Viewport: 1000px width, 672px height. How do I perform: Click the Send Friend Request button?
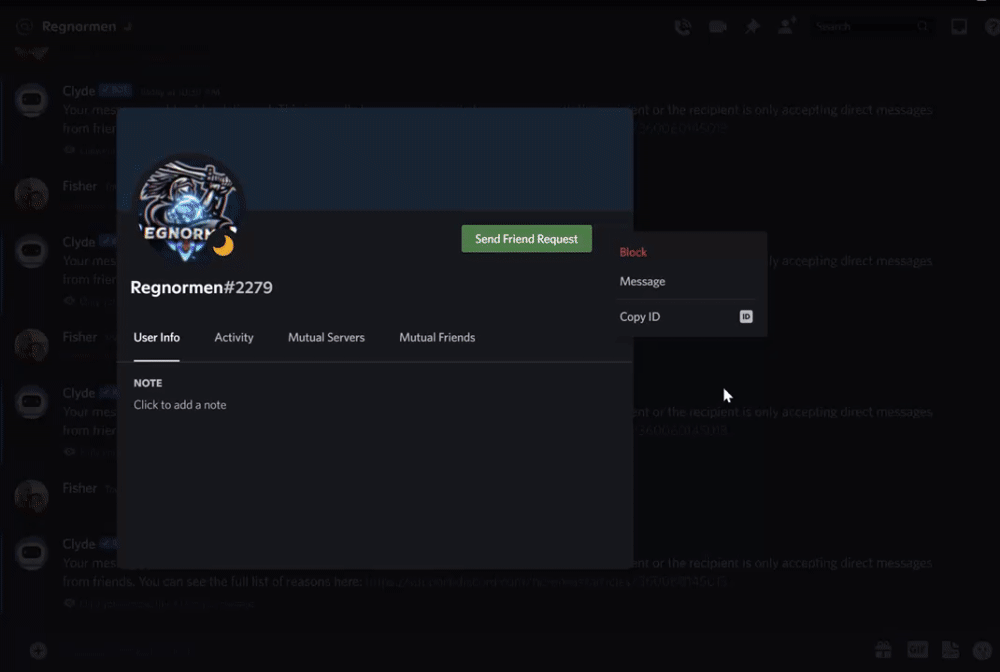tap(526, 238)
